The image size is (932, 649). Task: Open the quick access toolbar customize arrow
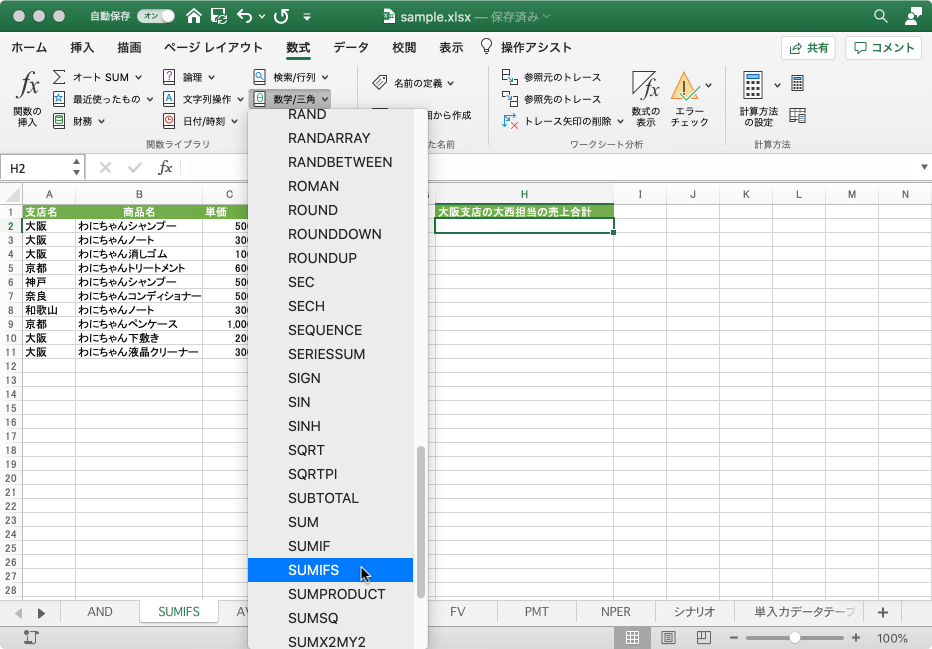pyautogui.click(x=307, y=17)
